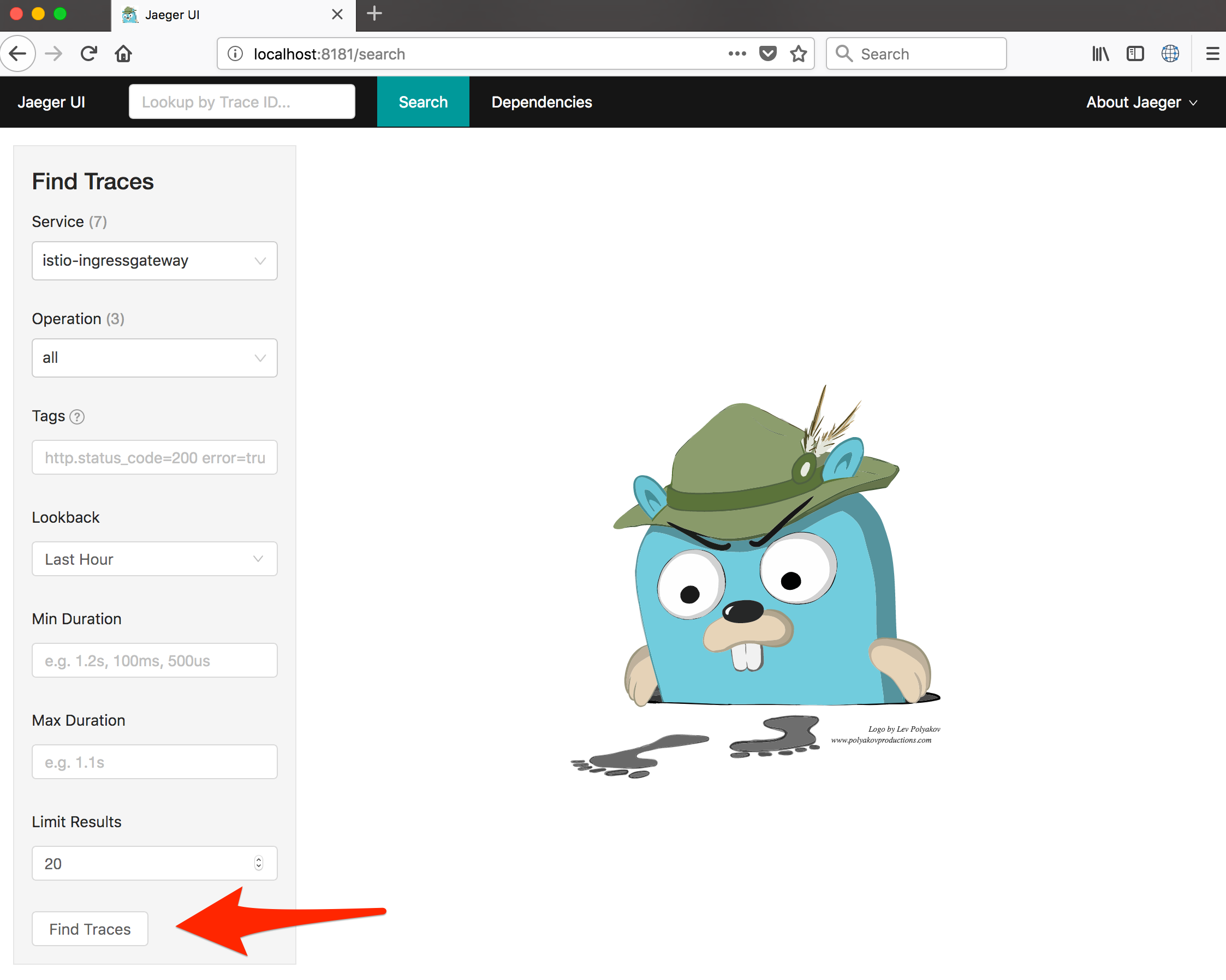This screenshot has height=980, width=1226.
Task: Go to browser home icon
Action: click(x=123, y=54)
